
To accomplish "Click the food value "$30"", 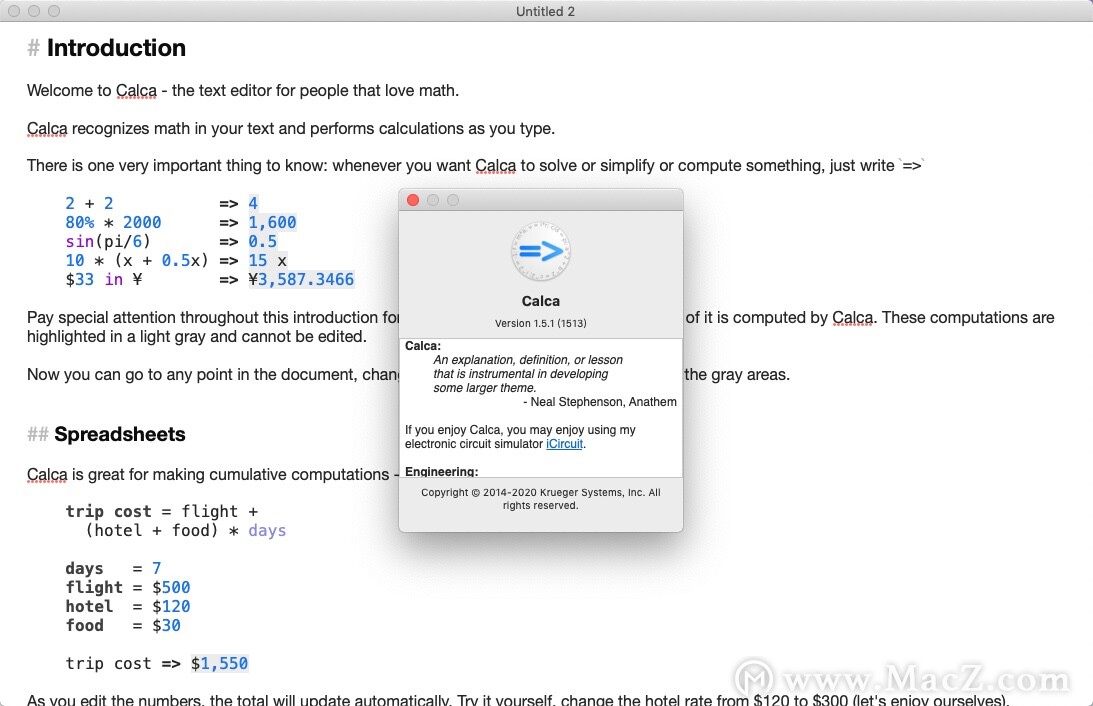I will [x=166, y=626].
